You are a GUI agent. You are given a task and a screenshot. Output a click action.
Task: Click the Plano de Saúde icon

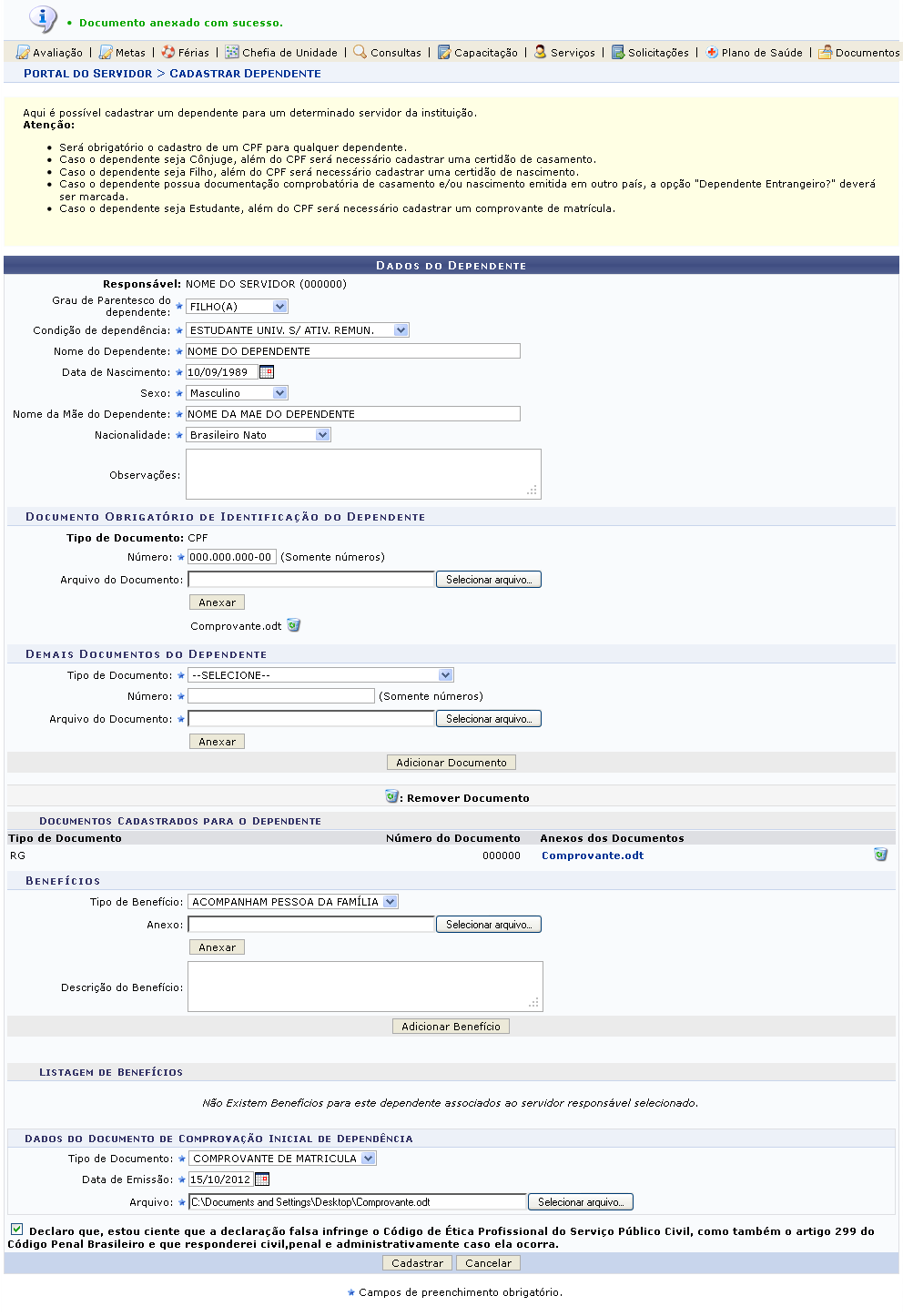pos(712,52)
